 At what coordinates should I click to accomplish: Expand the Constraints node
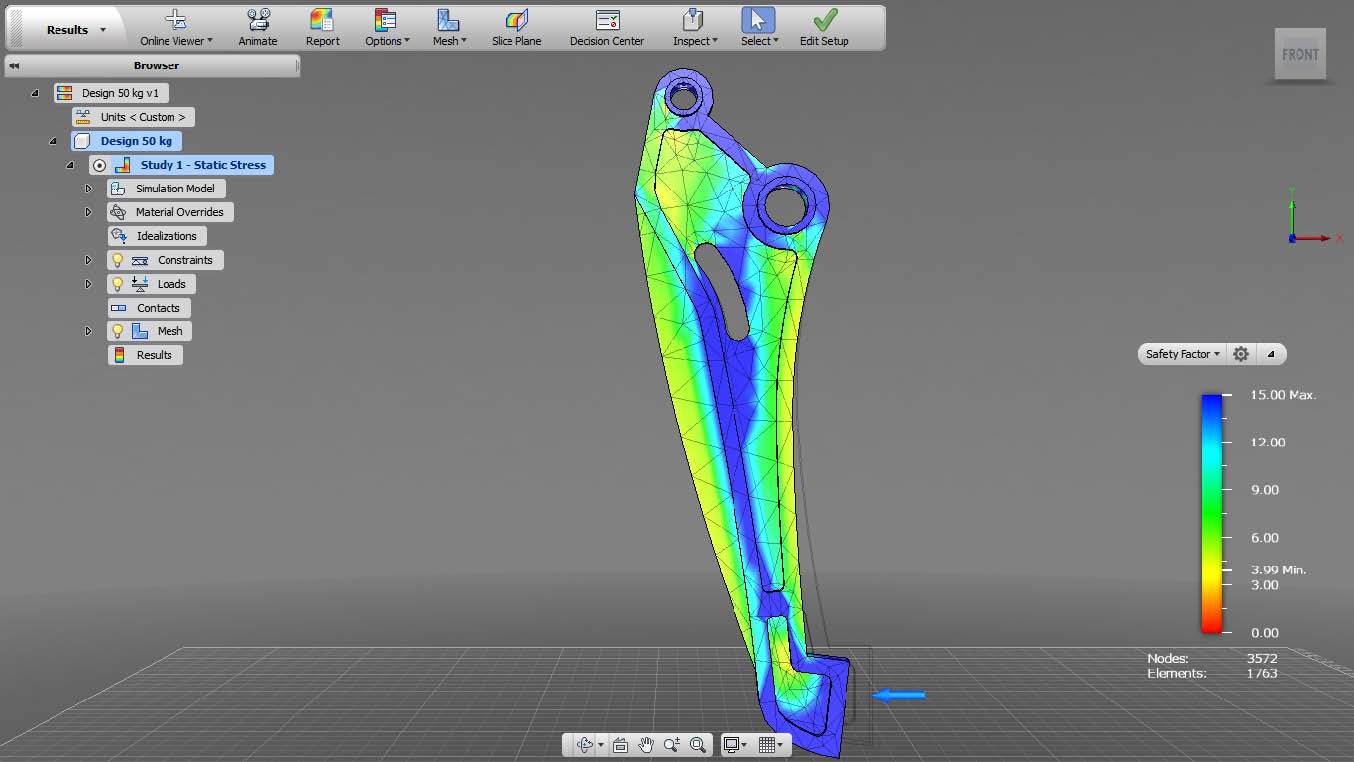89,260
